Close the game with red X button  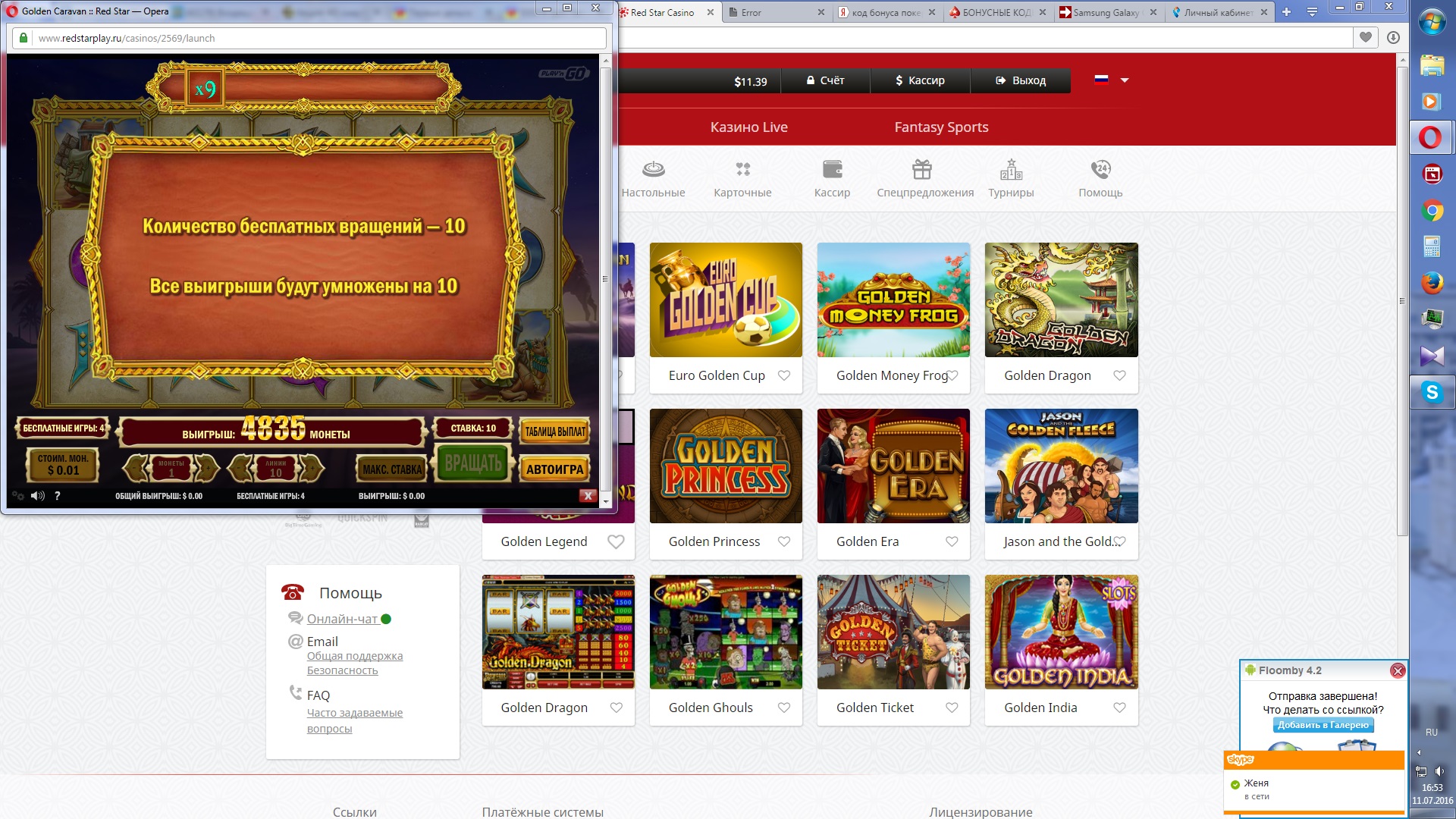click(x=588, y=496)
